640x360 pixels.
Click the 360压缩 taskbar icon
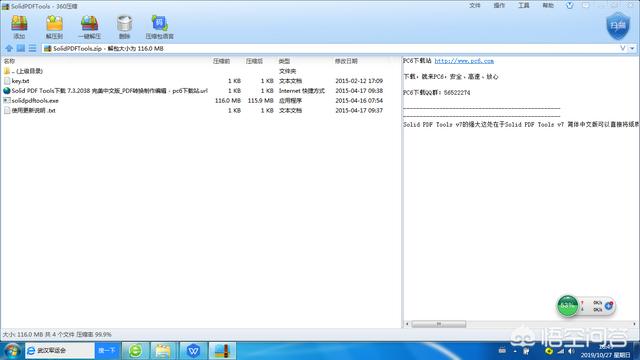[222, 351]
